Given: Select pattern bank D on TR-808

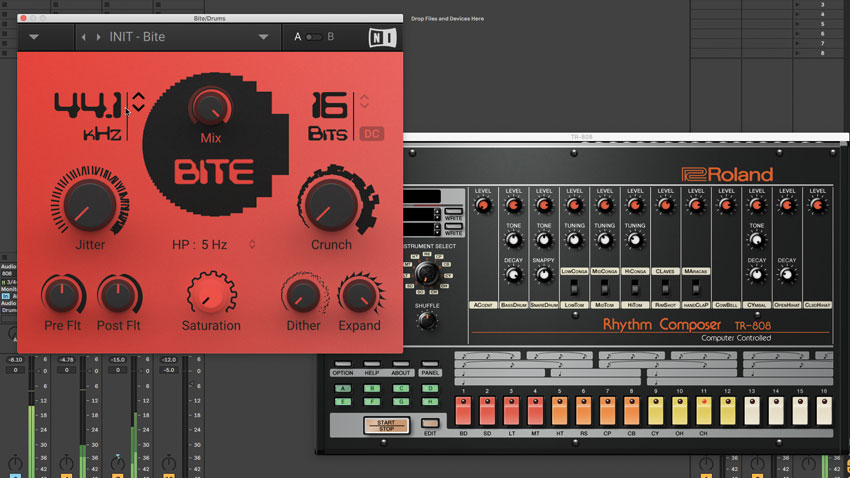Looking at the screenshot, I should [430, 388].
